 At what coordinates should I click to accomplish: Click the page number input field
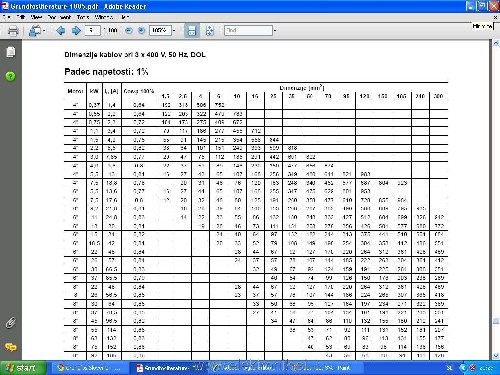pyautogui.click(x=92, y=31)
